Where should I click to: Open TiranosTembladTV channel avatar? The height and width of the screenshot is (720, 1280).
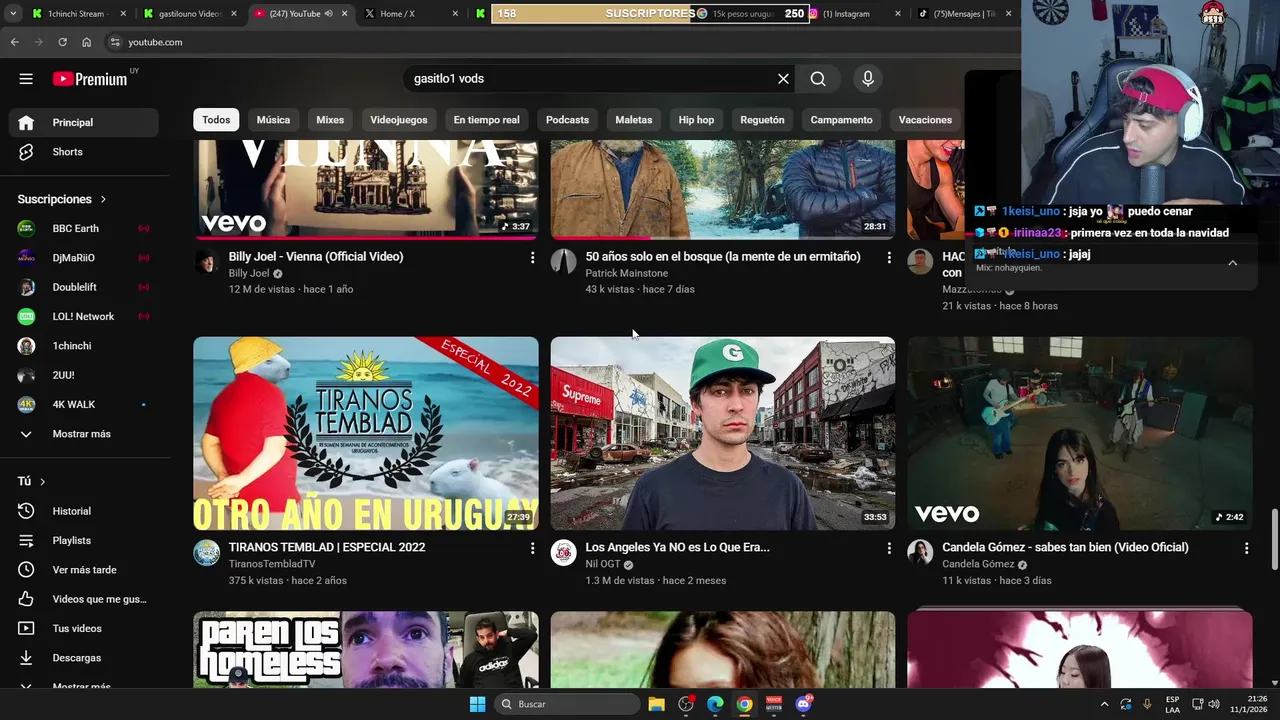pos(207,553)
